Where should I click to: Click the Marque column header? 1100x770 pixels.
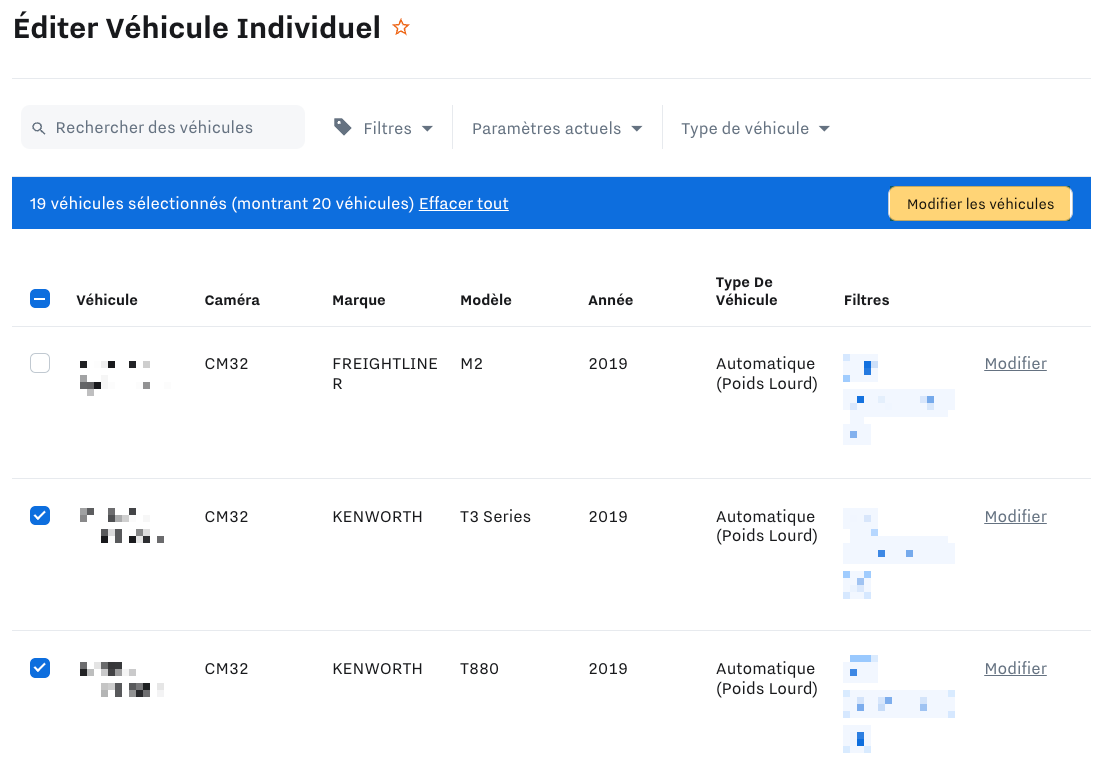point(358,300)
